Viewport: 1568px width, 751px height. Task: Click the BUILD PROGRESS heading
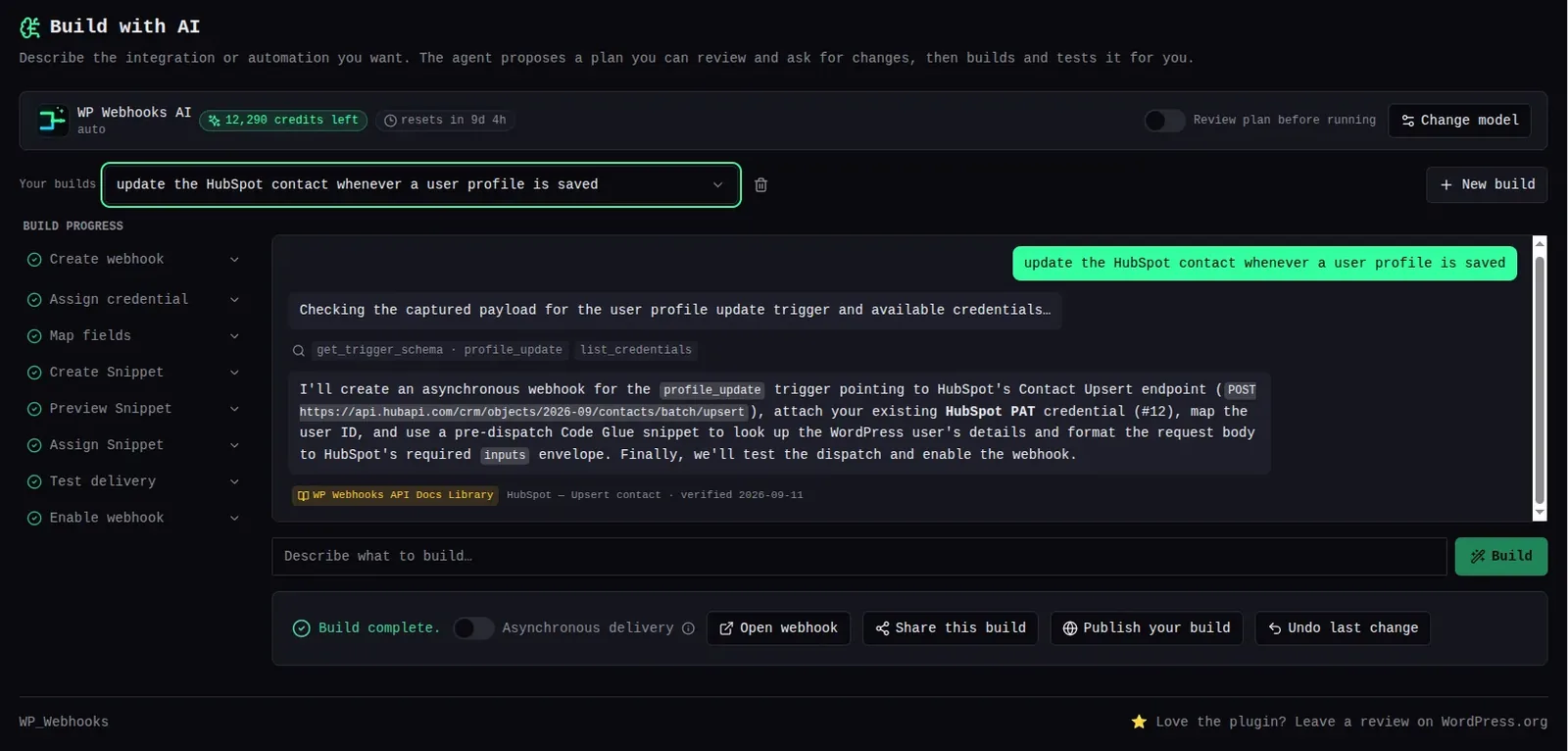[x=73, y=226]
